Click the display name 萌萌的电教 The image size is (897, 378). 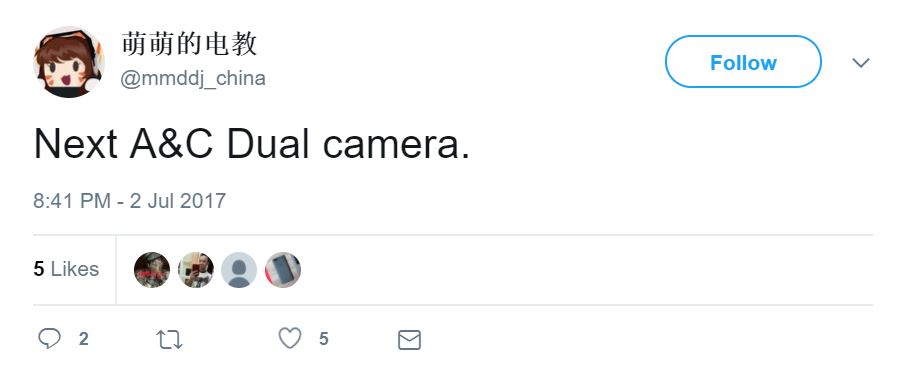pos(189,45)
